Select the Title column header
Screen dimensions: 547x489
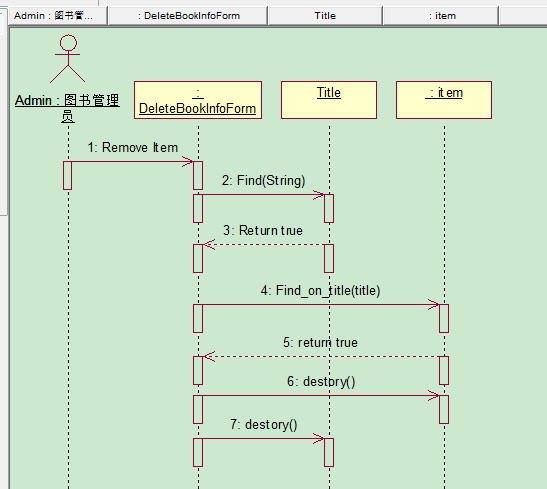click(x=325, y=16)
